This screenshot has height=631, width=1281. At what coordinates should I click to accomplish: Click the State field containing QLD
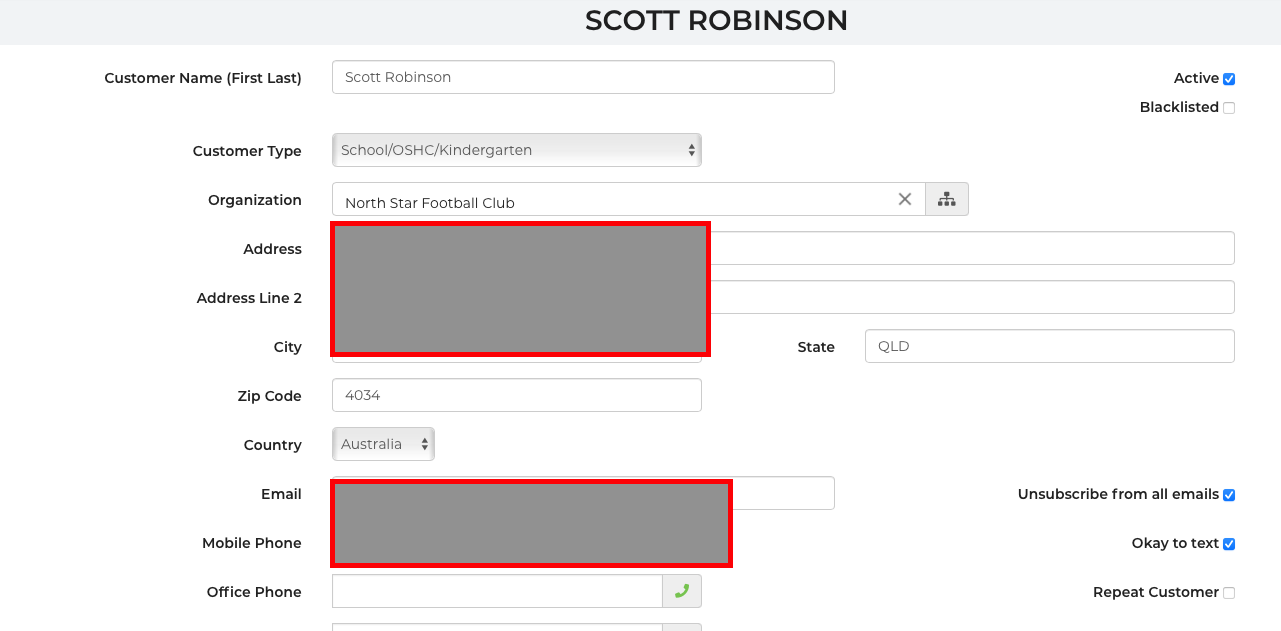[1049, 346]
